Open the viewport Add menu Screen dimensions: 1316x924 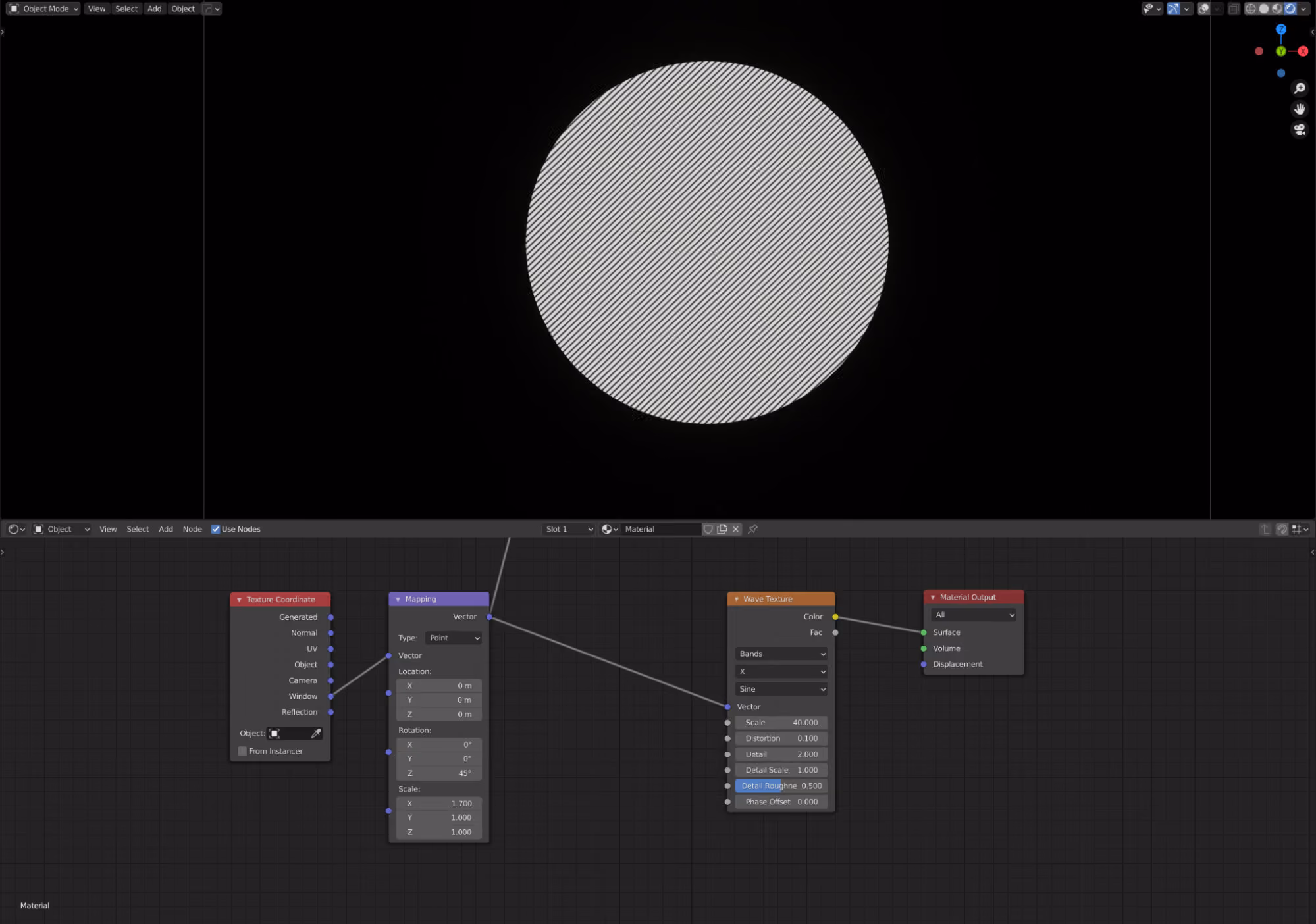[155, 9]
